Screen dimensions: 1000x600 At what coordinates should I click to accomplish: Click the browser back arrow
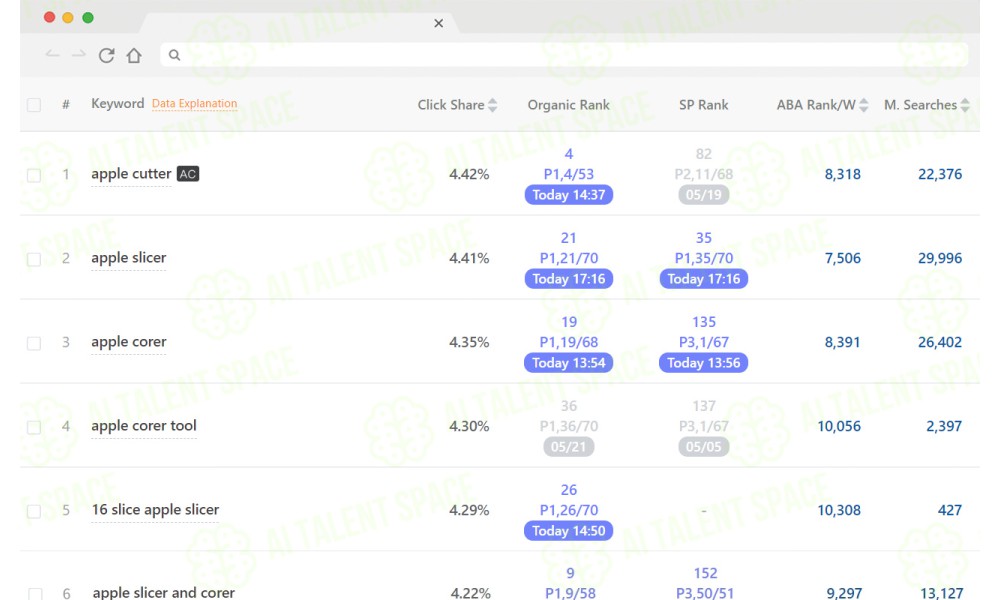pos(52,55)
